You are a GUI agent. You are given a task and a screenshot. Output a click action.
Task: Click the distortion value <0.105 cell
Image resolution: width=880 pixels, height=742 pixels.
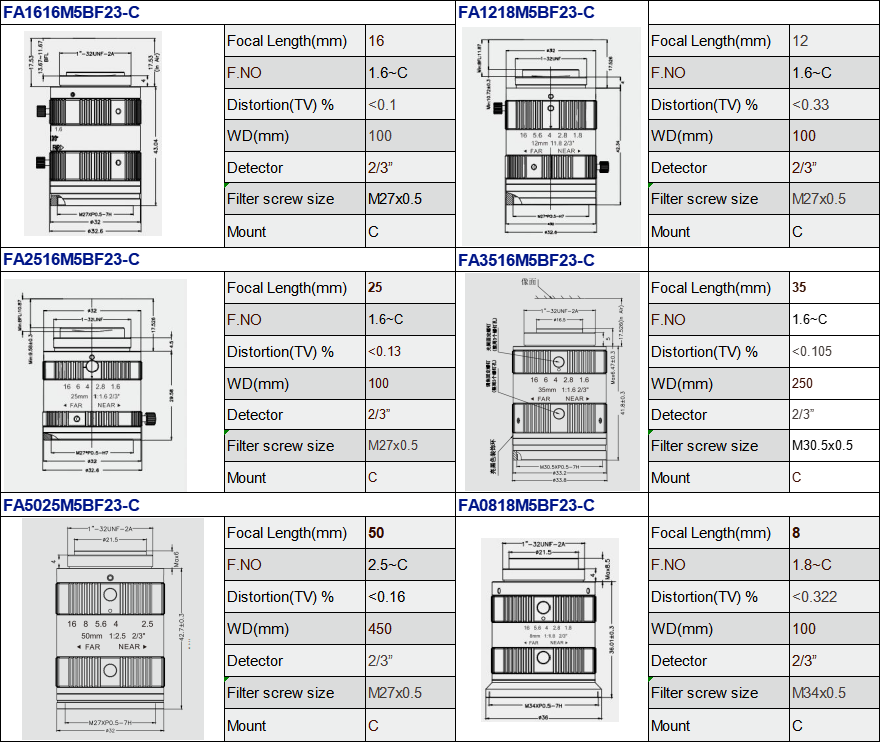(x=832, y=351)
